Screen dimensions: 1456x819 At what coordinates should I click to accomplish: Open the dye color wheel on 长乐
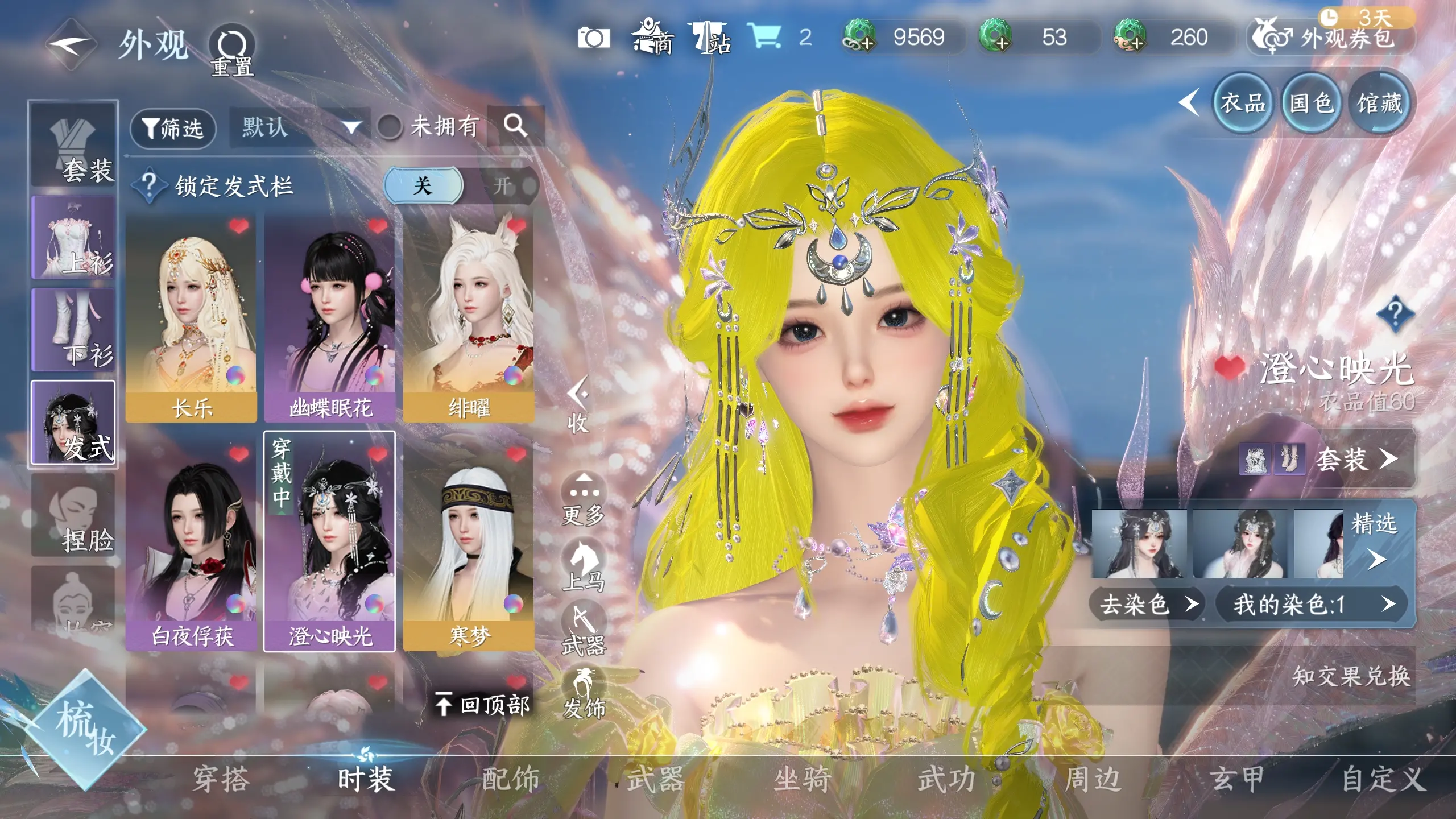point(235,375)
